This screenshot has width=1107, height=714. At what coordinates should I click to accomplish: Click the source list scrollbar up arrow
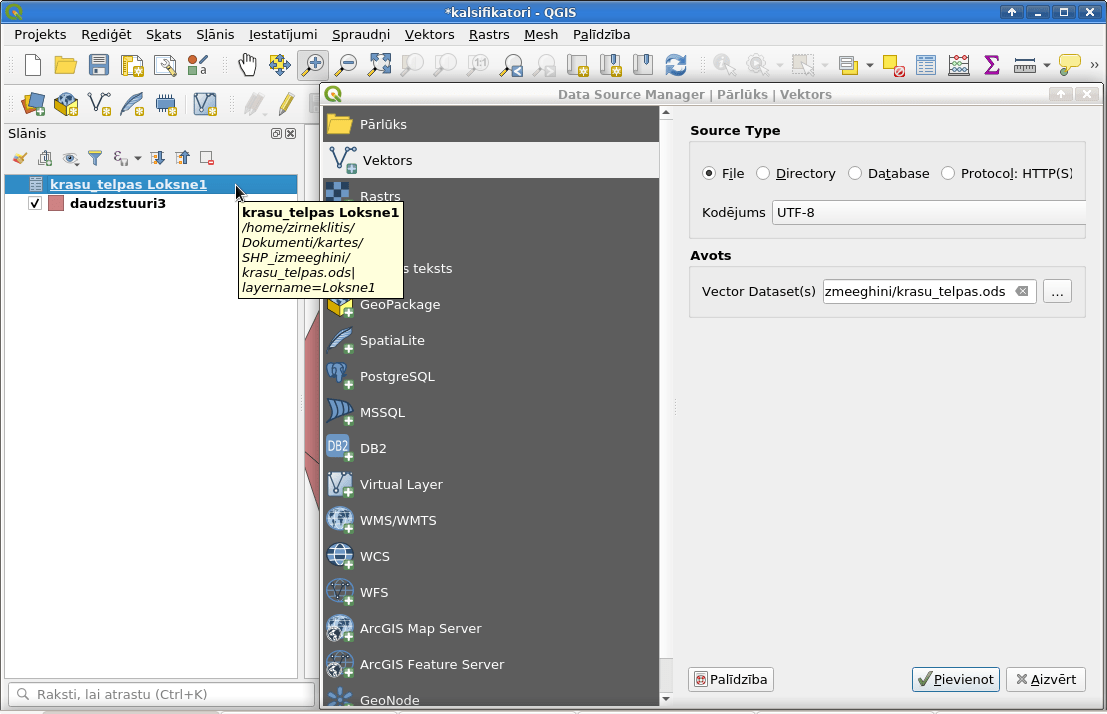[666, 113]
